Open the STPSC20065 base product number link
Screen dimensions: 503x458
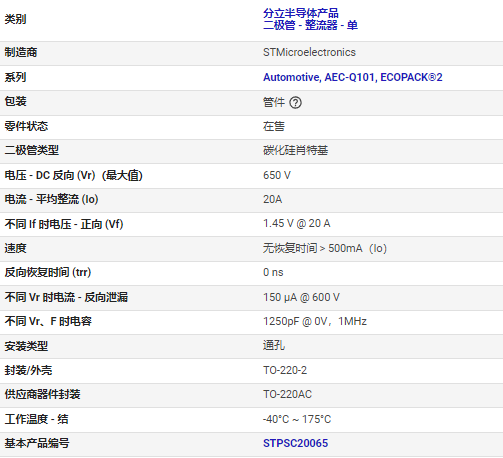tap(295, 443)
